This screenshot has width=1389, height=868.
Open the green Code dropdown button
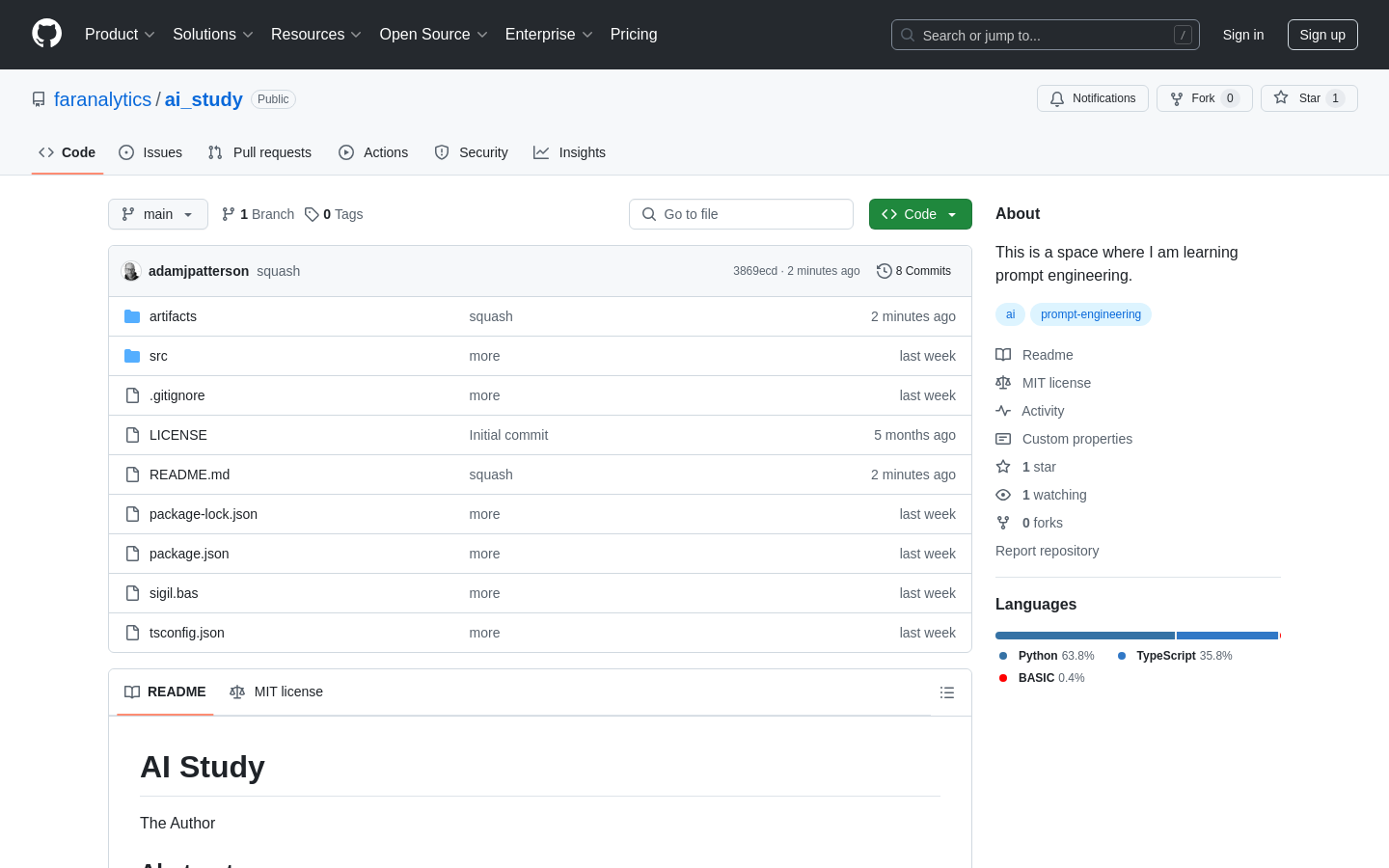pyautogui.click(x=920, y=214)
